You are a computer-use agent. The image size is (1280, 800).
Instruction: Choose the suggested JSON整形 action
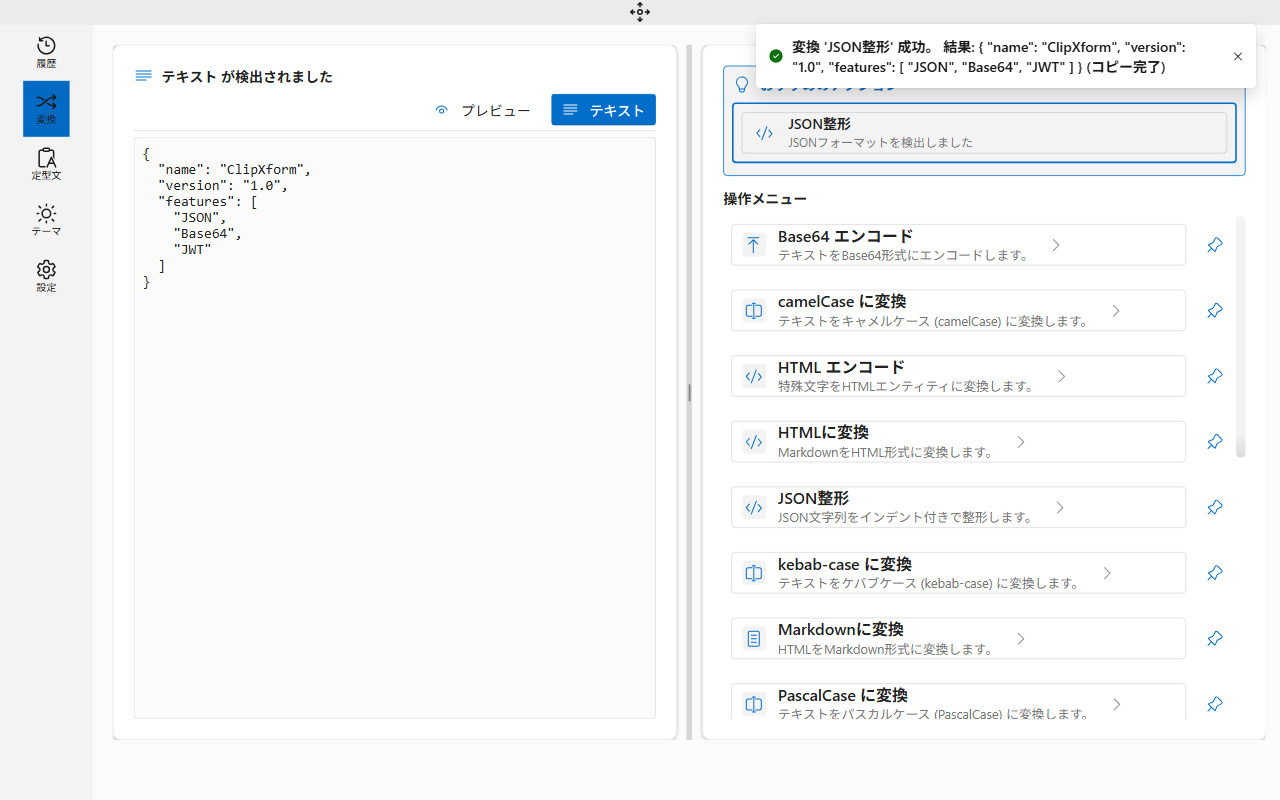point(984,131)
